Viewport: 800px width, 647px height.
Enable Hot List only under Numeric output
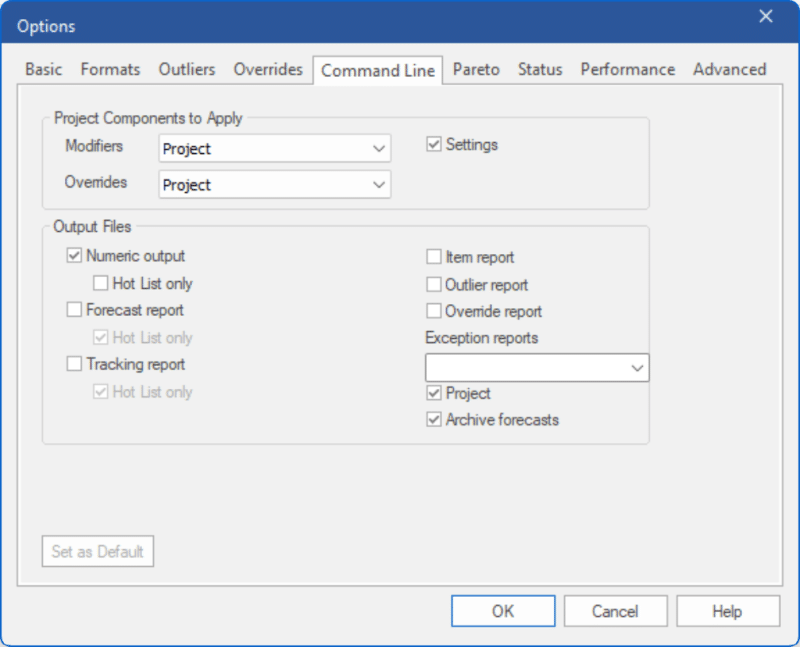[x=100, y=283]
